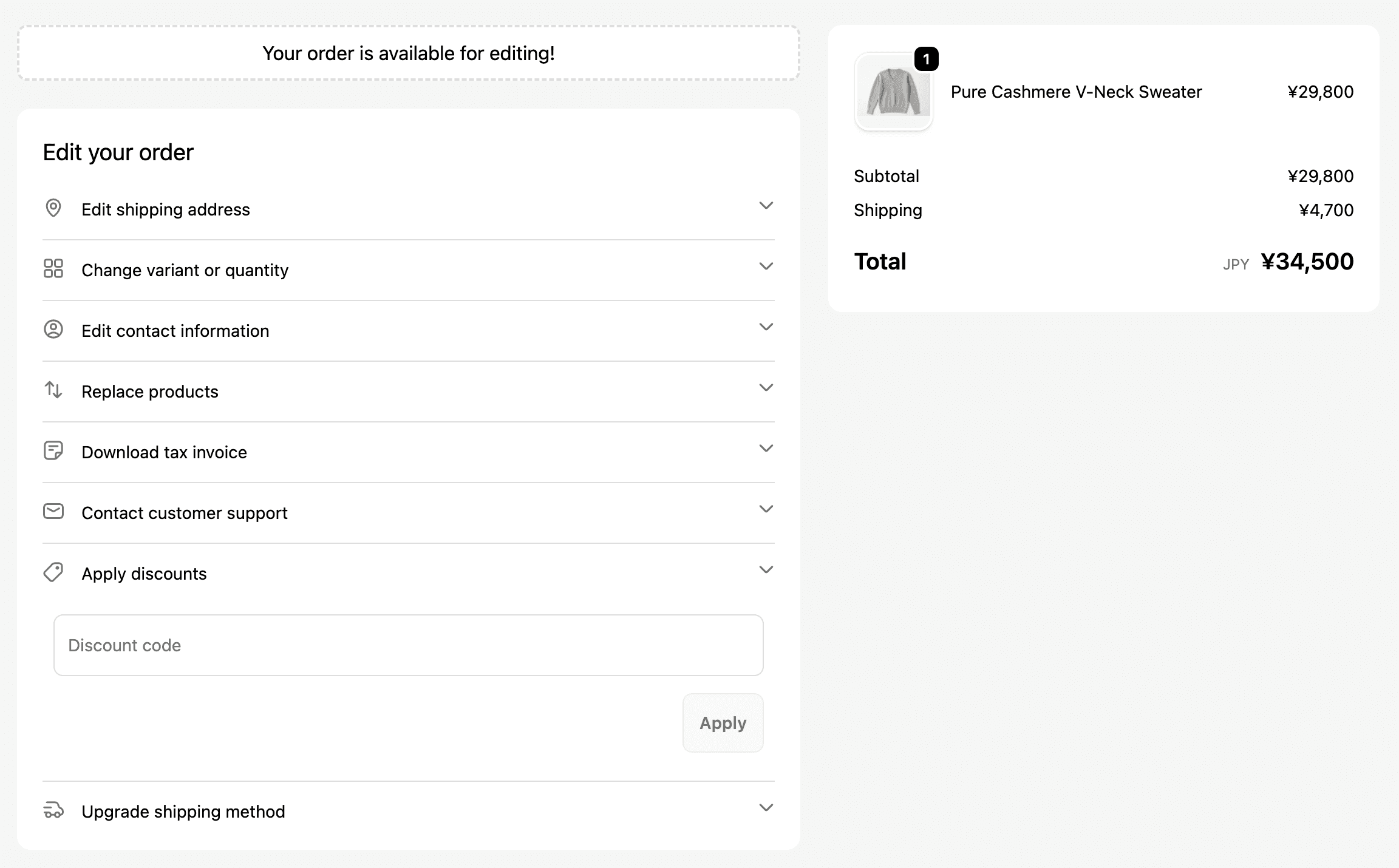This screenshot has height=868, width=1399.
Task: Click the Subtotal label
Action: (887, 176)
